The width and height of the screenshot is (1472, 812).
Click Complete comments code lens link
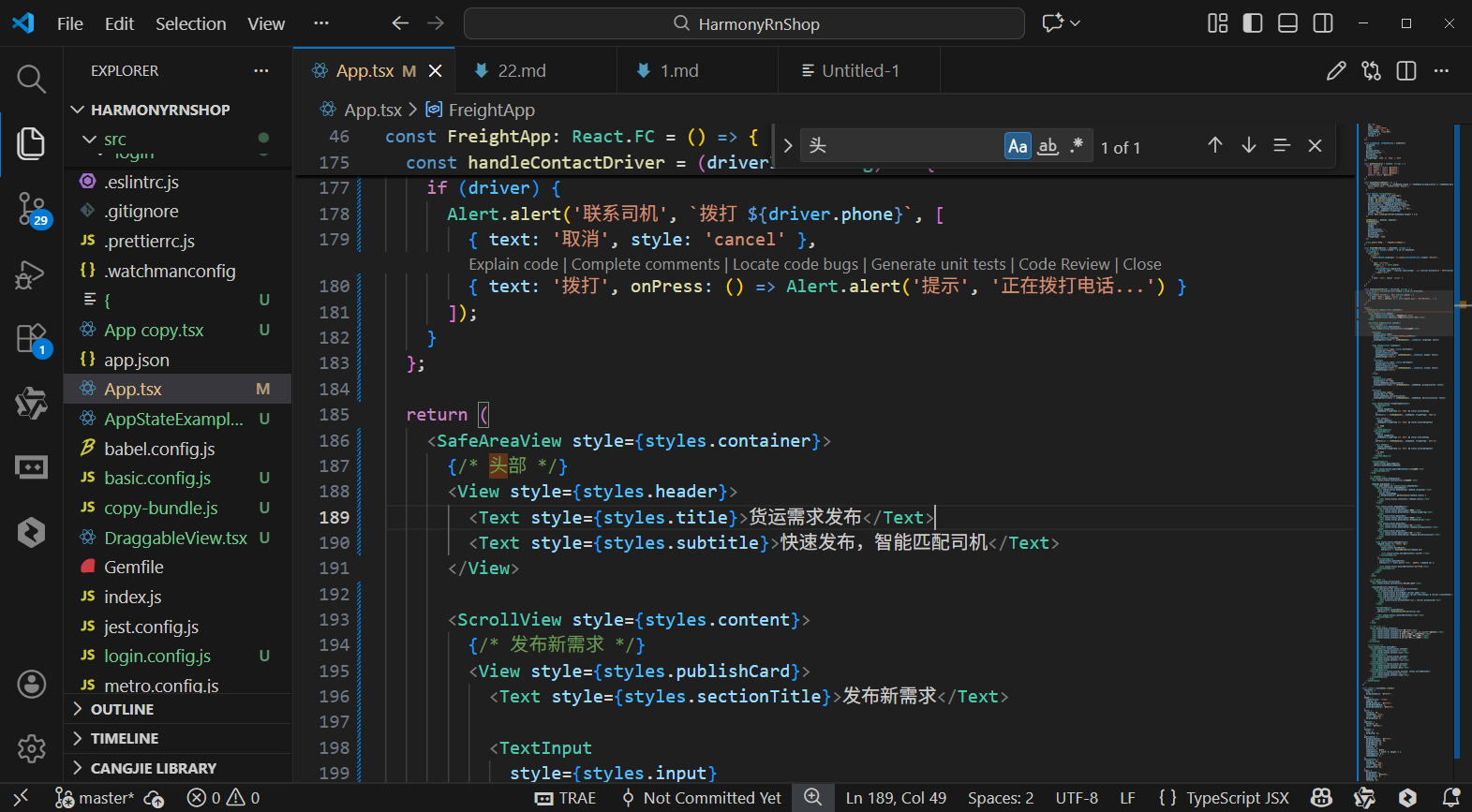(x=646, y=264)
